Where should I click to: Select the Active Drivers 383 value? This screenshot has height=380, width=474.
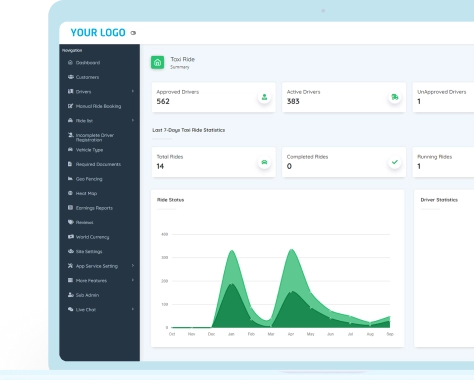tap(293, 101)
